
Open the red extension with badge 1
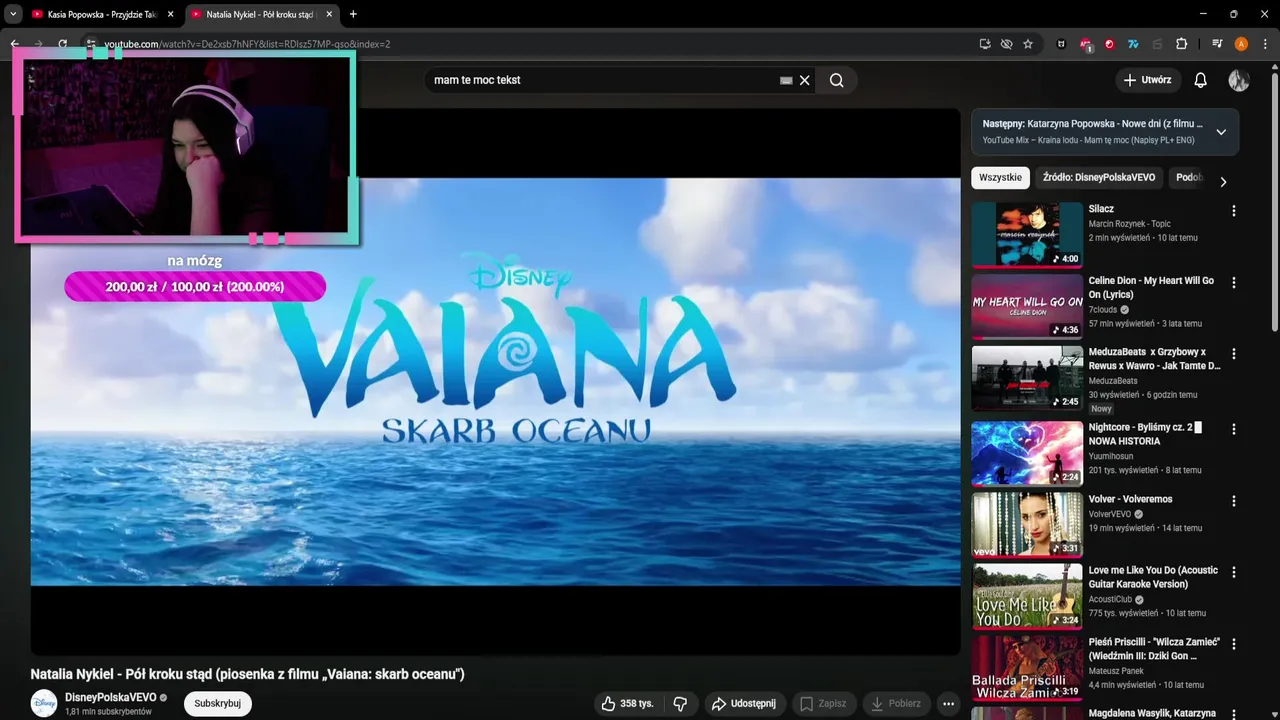point(1086,44)
